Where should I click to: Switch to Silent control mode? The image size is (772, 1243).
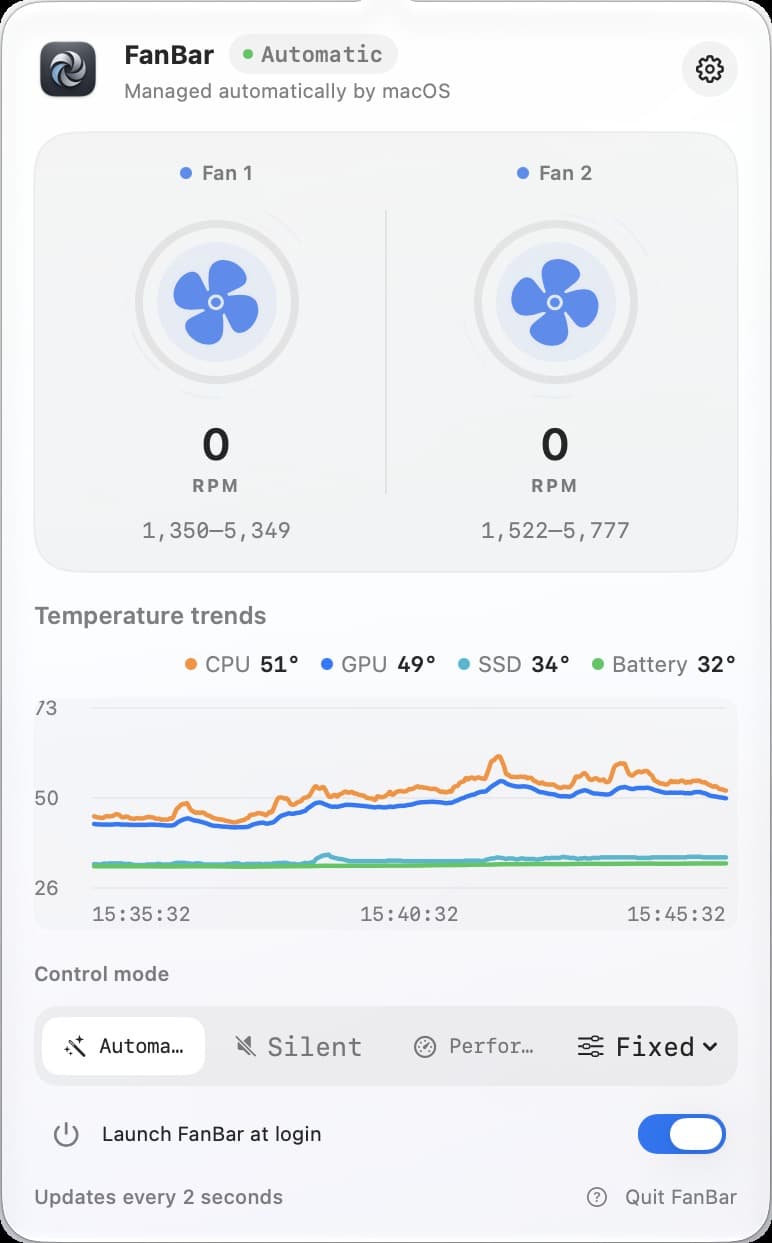[x=298, y=1046]
